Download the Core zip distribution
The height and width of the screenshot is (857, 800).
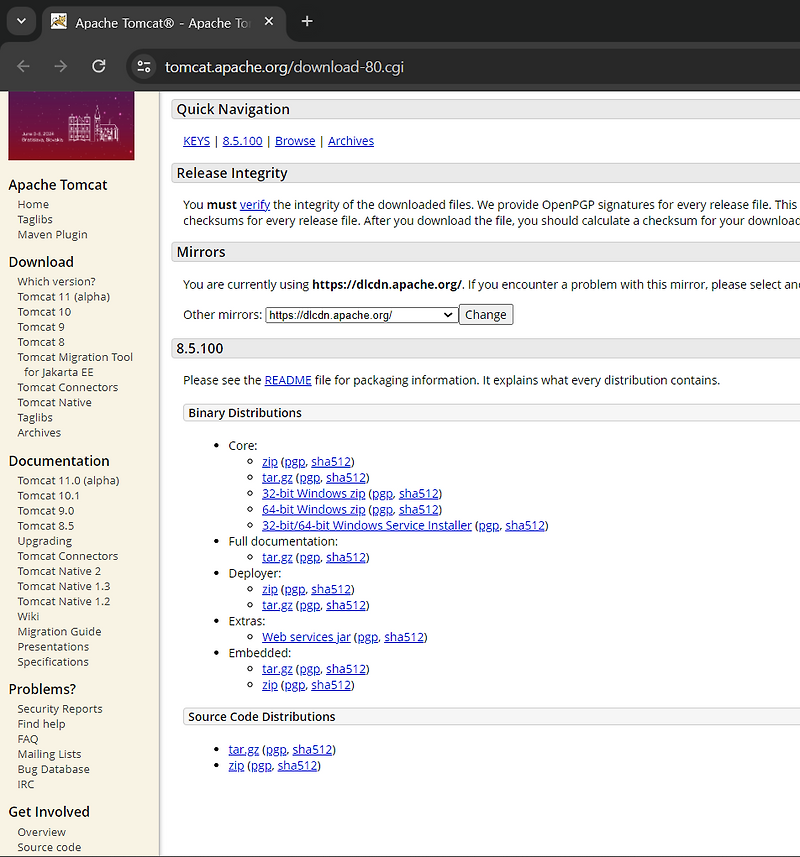click(x=269, y=462)
